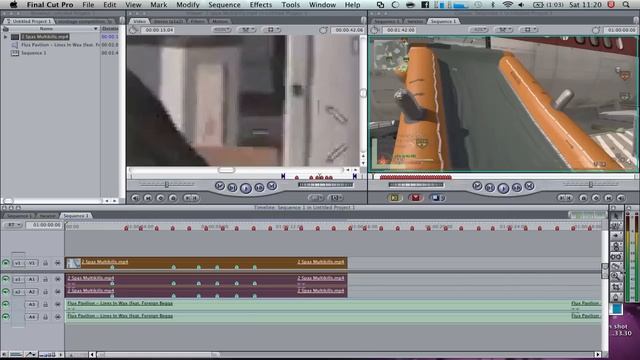Screen dimensions: 640x360
Task: Select the Edit Selection tool in the Tool palette
Action: click(616, 226)
